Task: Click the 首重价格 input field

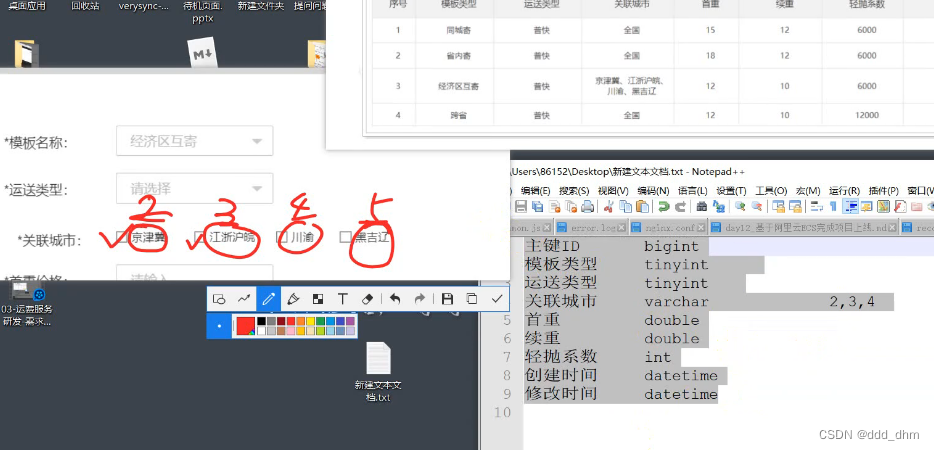Action: 195,273
